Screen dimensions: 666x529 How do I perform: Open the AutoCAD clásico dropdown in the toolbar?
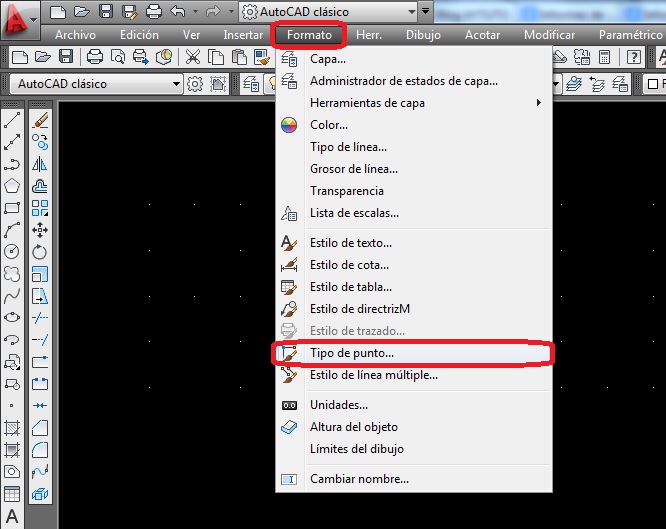(x=96, y=84)
